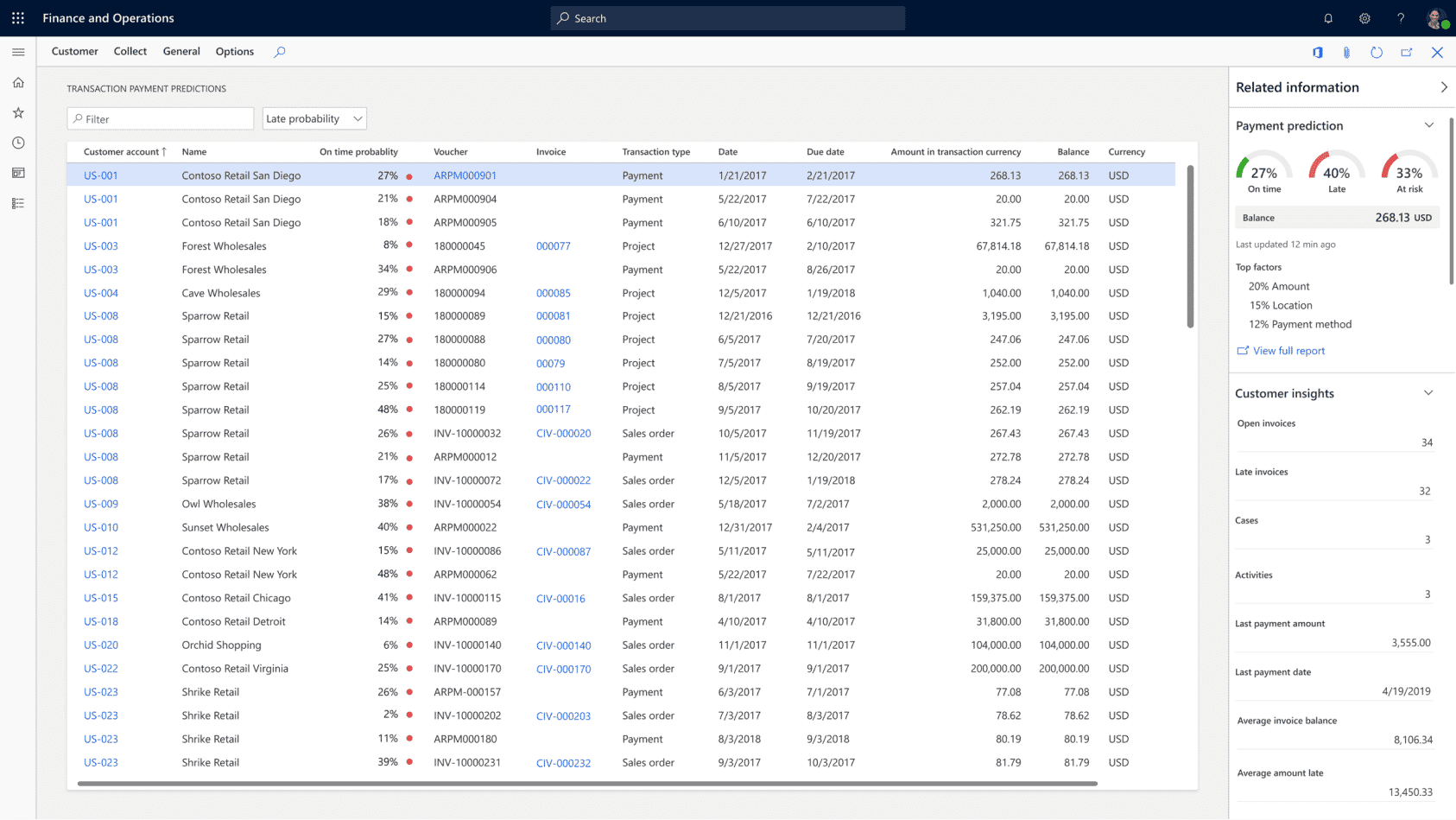Sort by On time probability column header
Viewport: 1456px width, 820px height.
tap(358, 152)
